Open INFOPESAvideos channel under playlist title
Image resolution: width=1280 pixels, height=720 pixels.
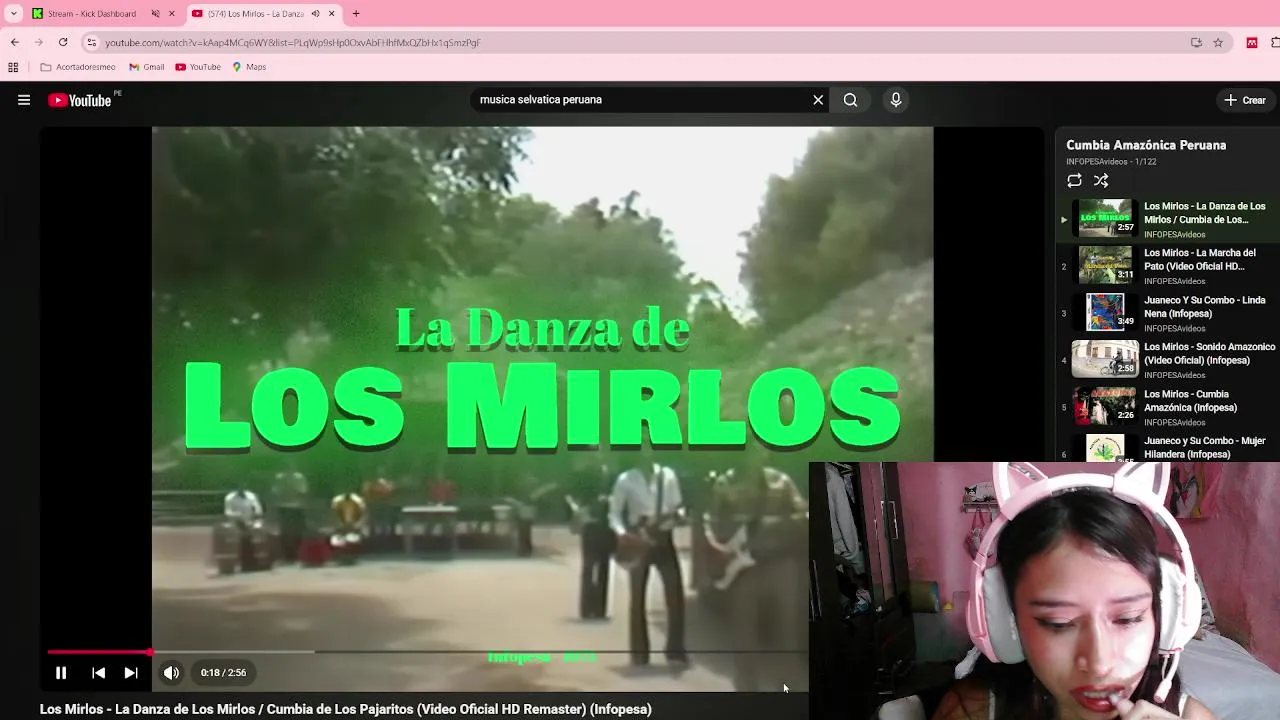coord(1097,162)
